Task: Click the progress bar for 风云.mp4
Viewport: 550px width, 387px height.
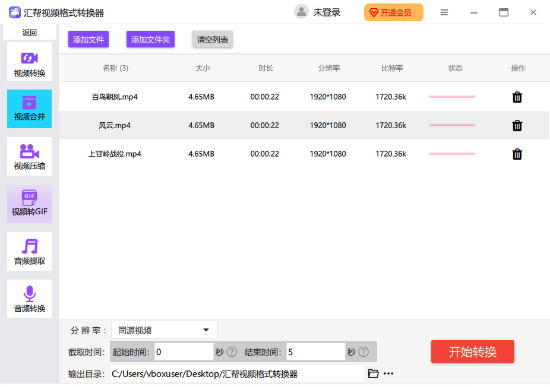Action: 452,125
